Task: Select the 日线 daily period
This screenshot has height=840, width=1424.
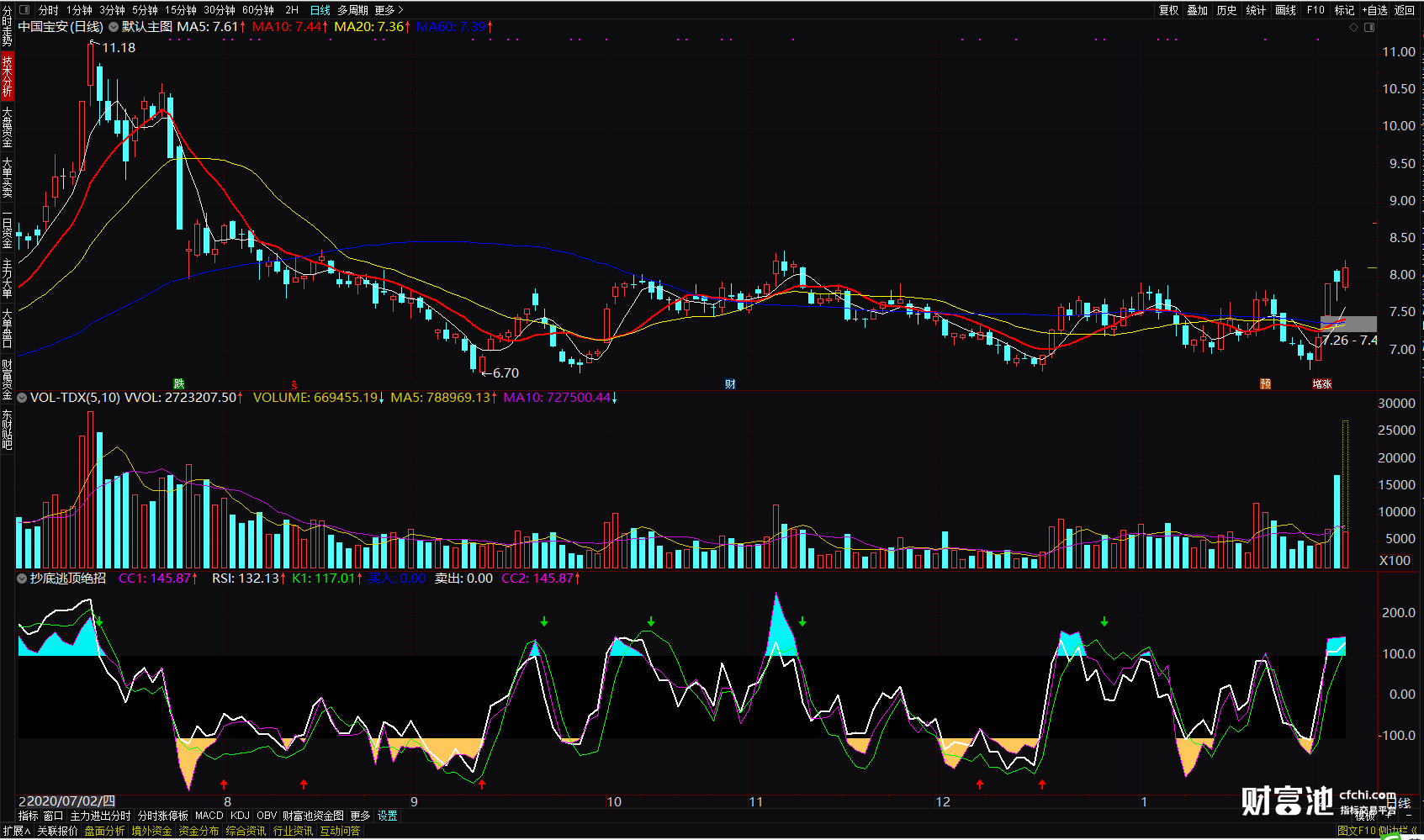Action: pos(320,10)
